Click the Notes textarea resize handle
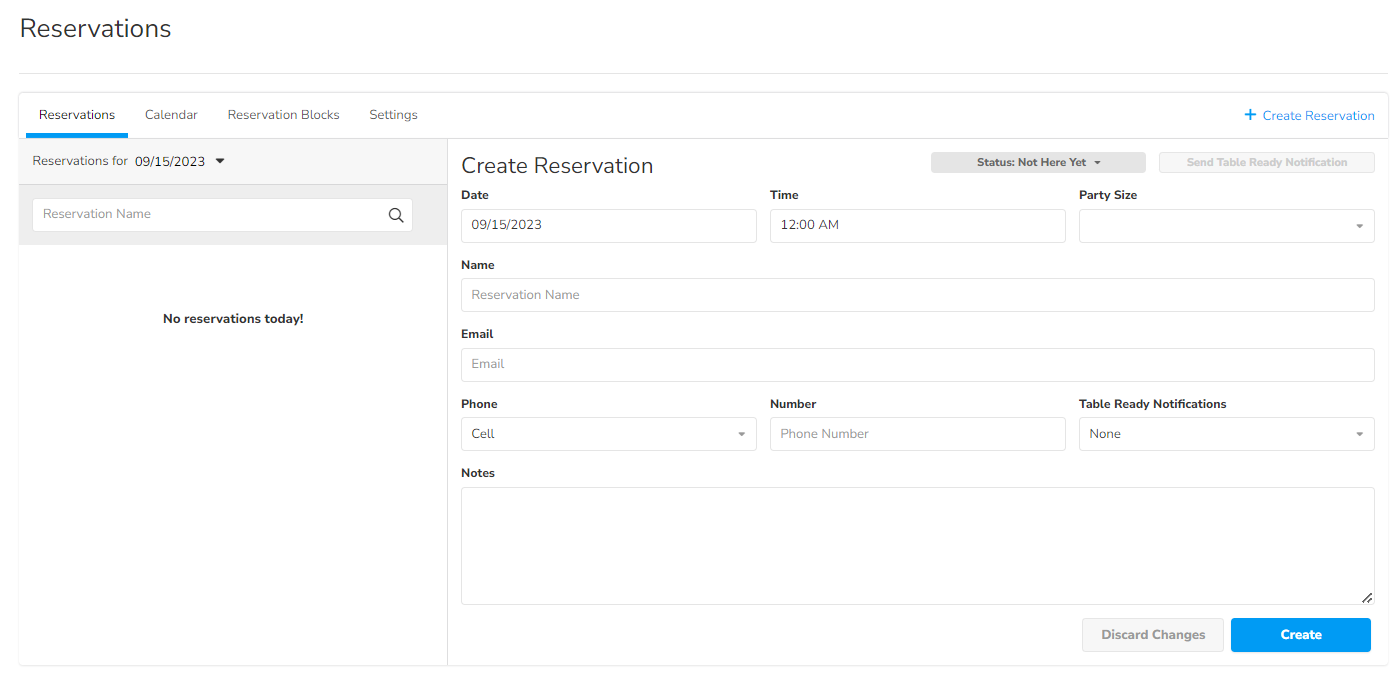Screen dimensions: 1395x679 (x=1366, y=597)
